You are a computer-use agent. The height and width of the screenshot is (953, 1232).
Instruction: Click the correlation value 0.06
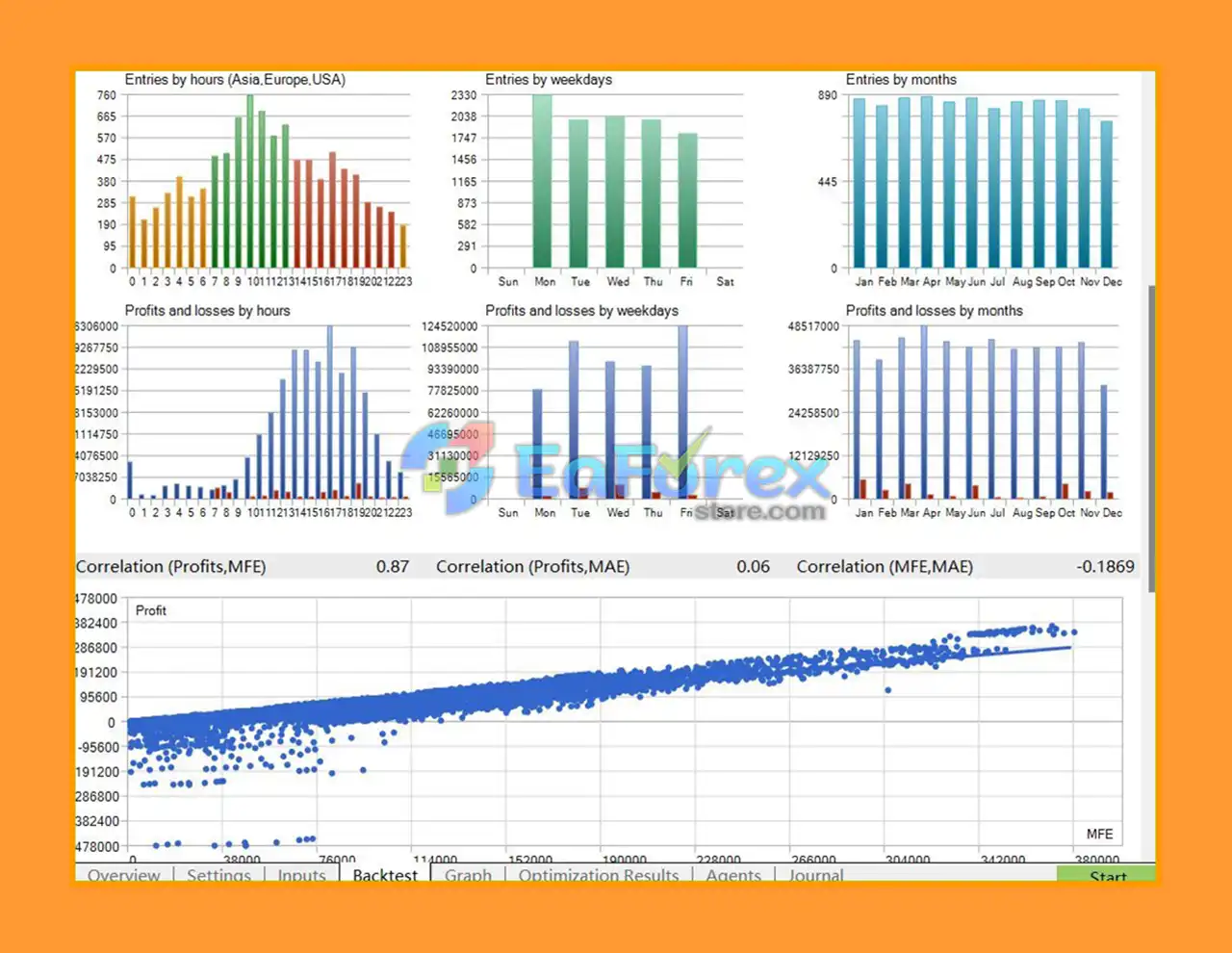(754, 567)
